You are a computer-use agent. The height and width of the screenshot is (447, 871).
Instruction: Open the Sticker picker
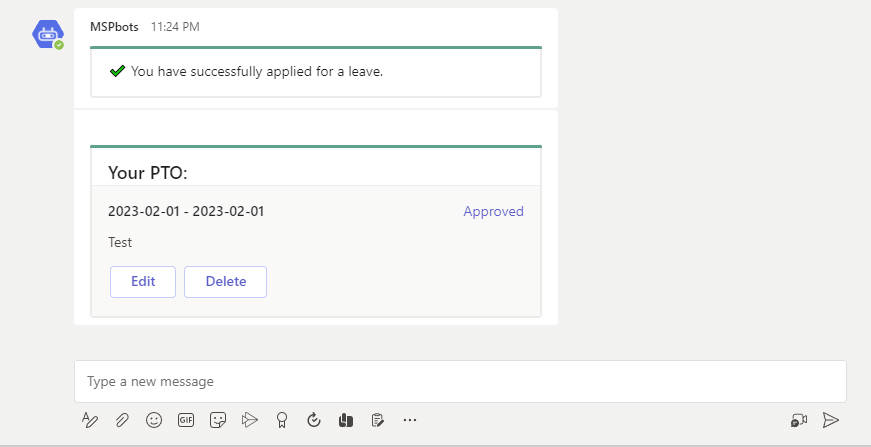click(x=218, y=420)
